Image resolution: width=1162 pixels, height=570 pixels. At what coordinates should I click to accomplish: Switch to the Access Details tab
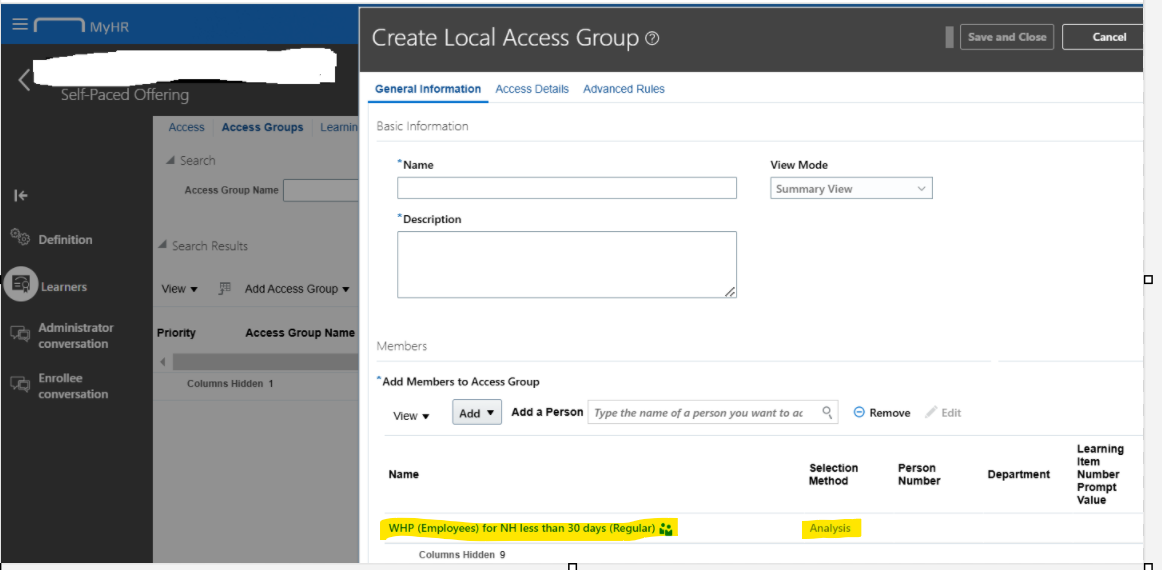coord(532,89)
